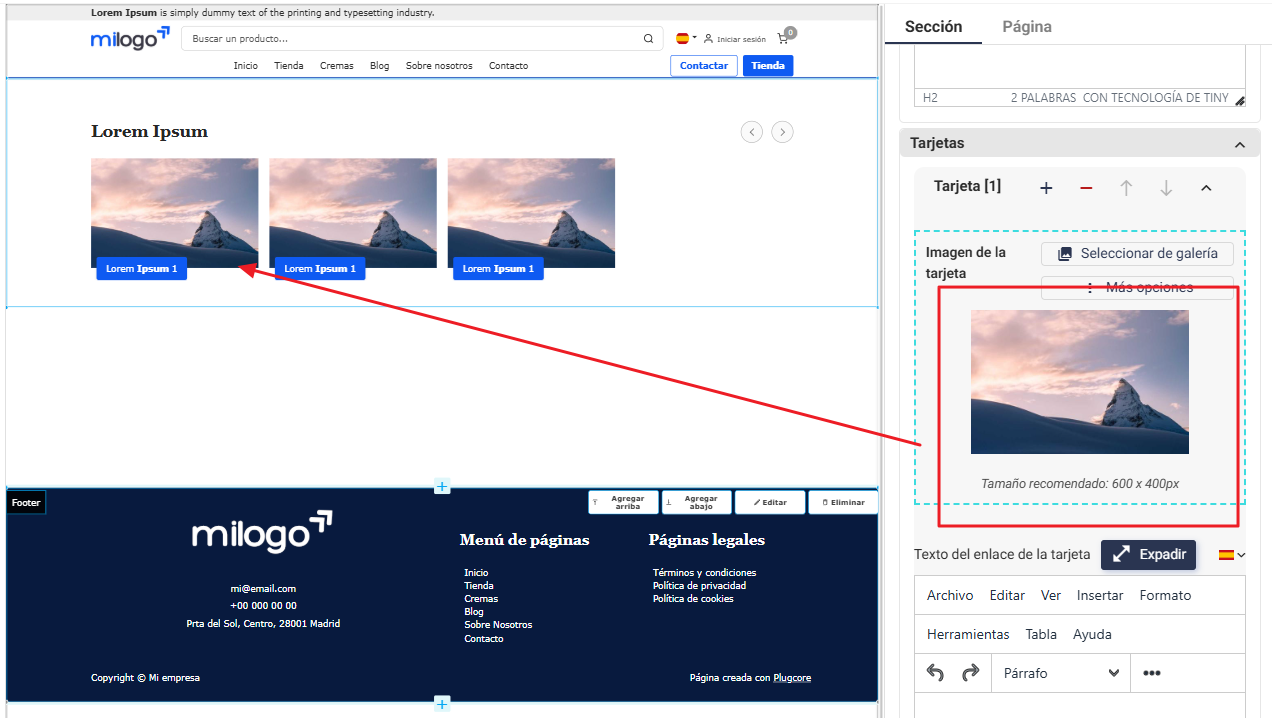
Task: Open Cremas in the top navigation
Action: tap(337, 66)
